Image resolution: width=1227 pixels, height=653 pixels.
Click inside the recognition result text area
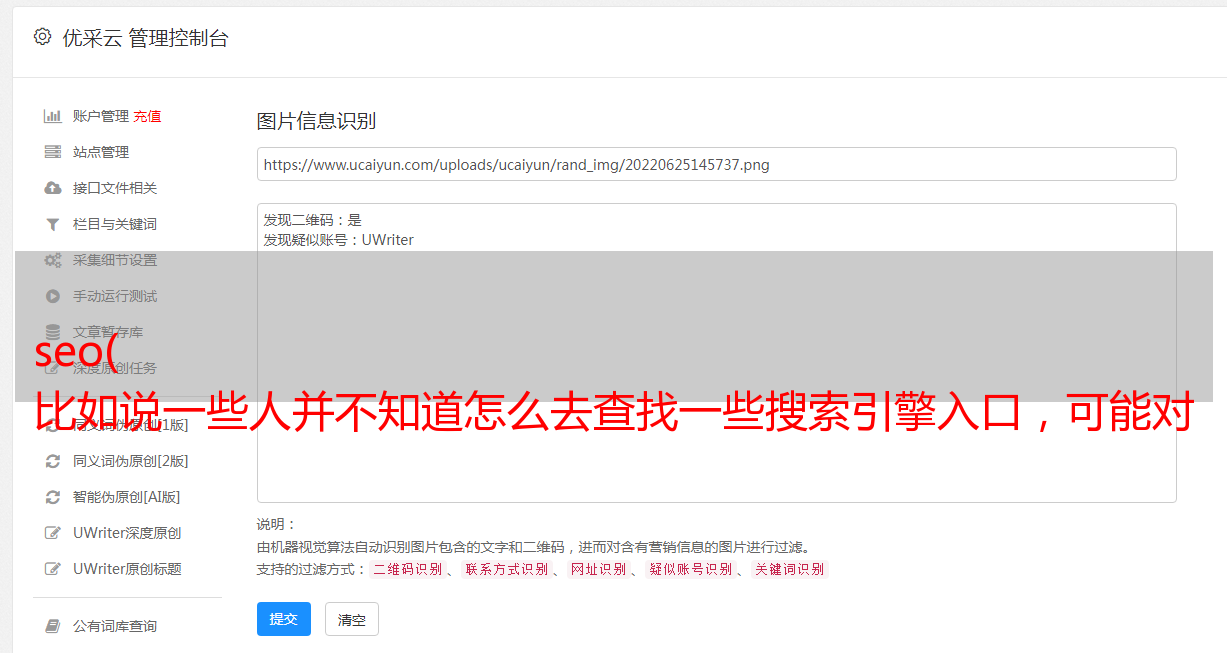[x=716, y=352]
